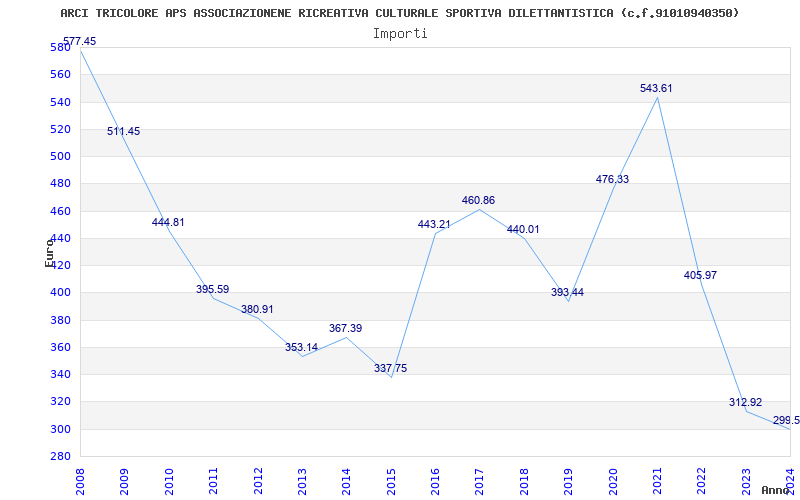The image size is (800, 500).
Task: Click the 480 y-axis tick label
Action: 60,184
